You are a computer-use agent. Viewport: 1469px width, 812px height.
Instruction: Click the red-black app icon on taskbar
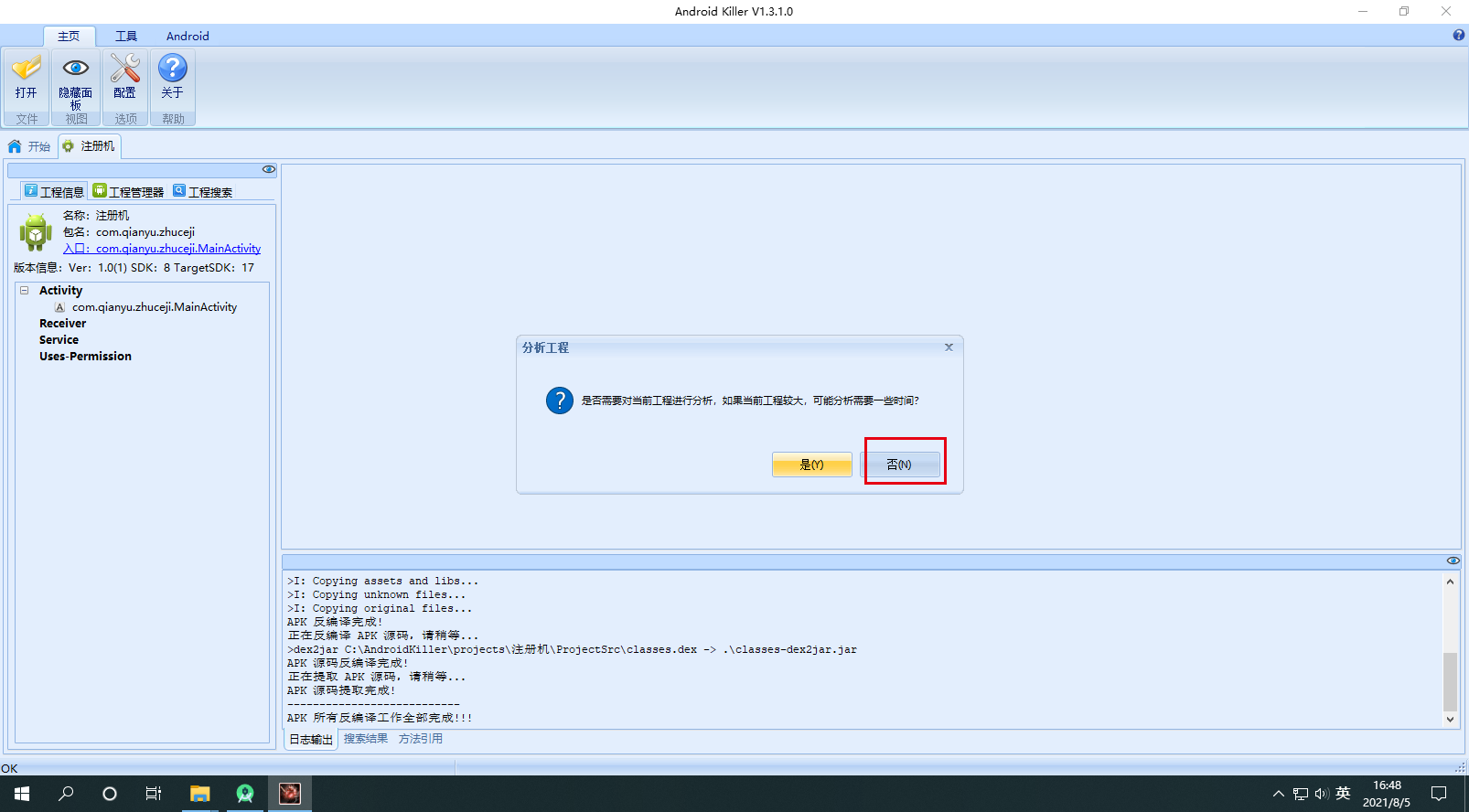click(x=290, y=794)
